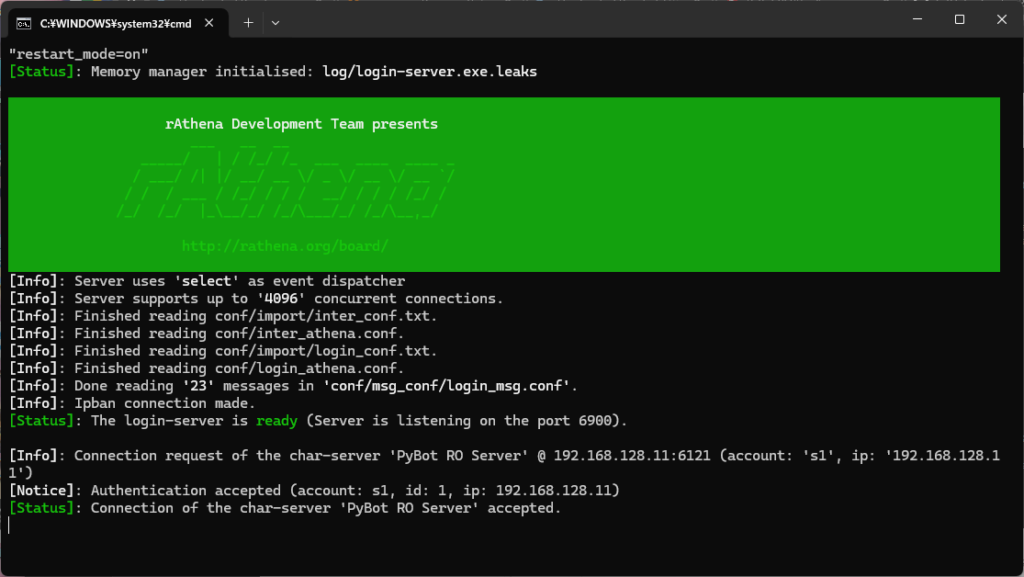The height and width of the screenshot is (577, 1024).
Task: Maximize the terminal window
Action: click(x=959, y=20)
